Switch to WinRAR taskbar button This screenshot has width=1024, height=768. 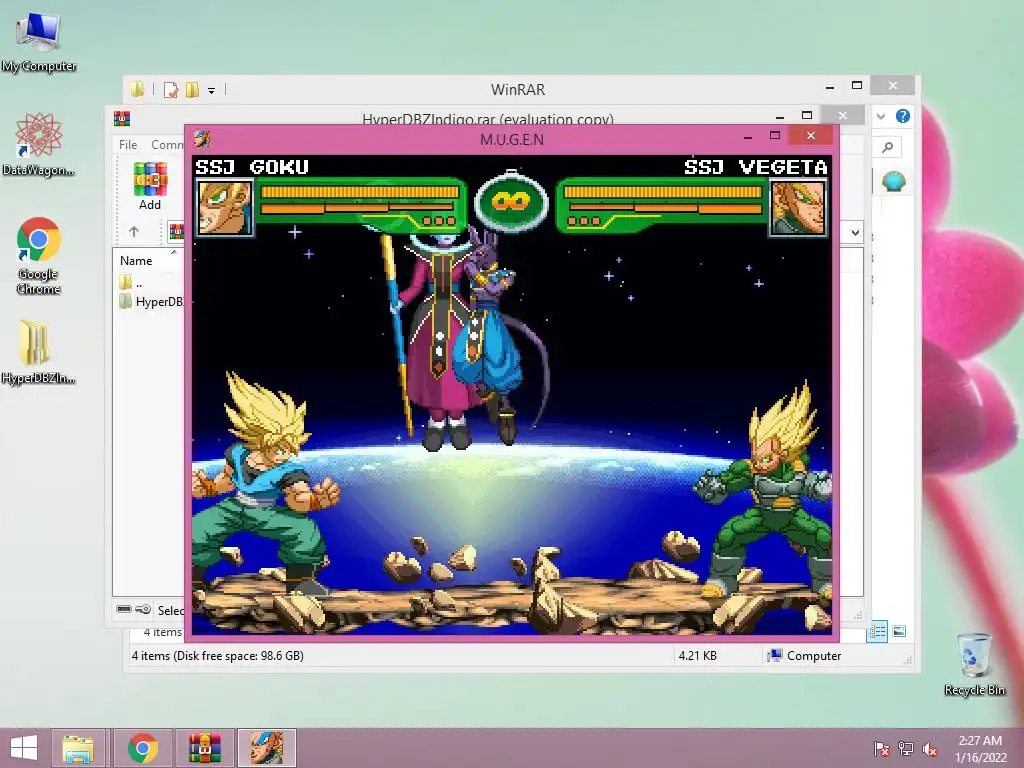click(204, 748)
